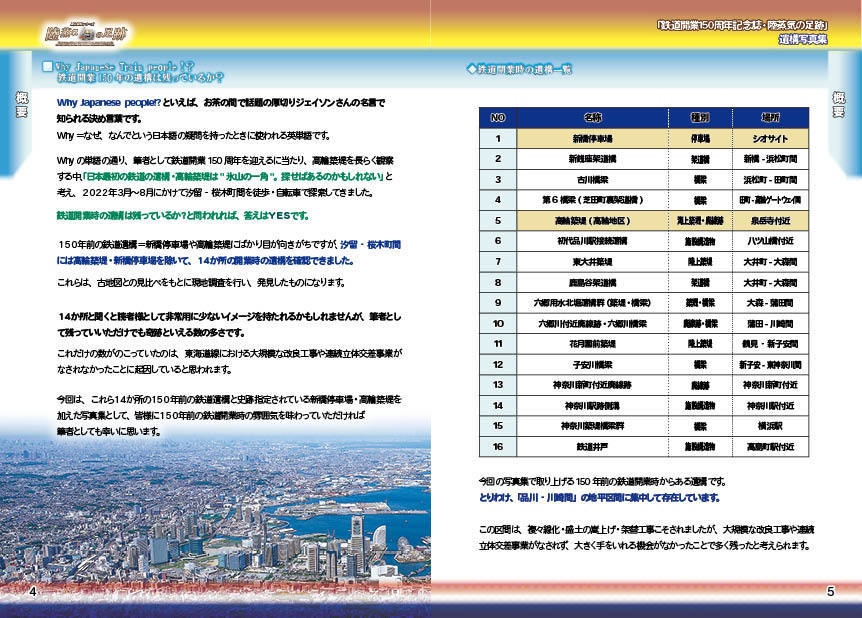Screen dimensions: 862x618
Task: Click the blue wave graphic at page bottom
Action: pos(431,610)
